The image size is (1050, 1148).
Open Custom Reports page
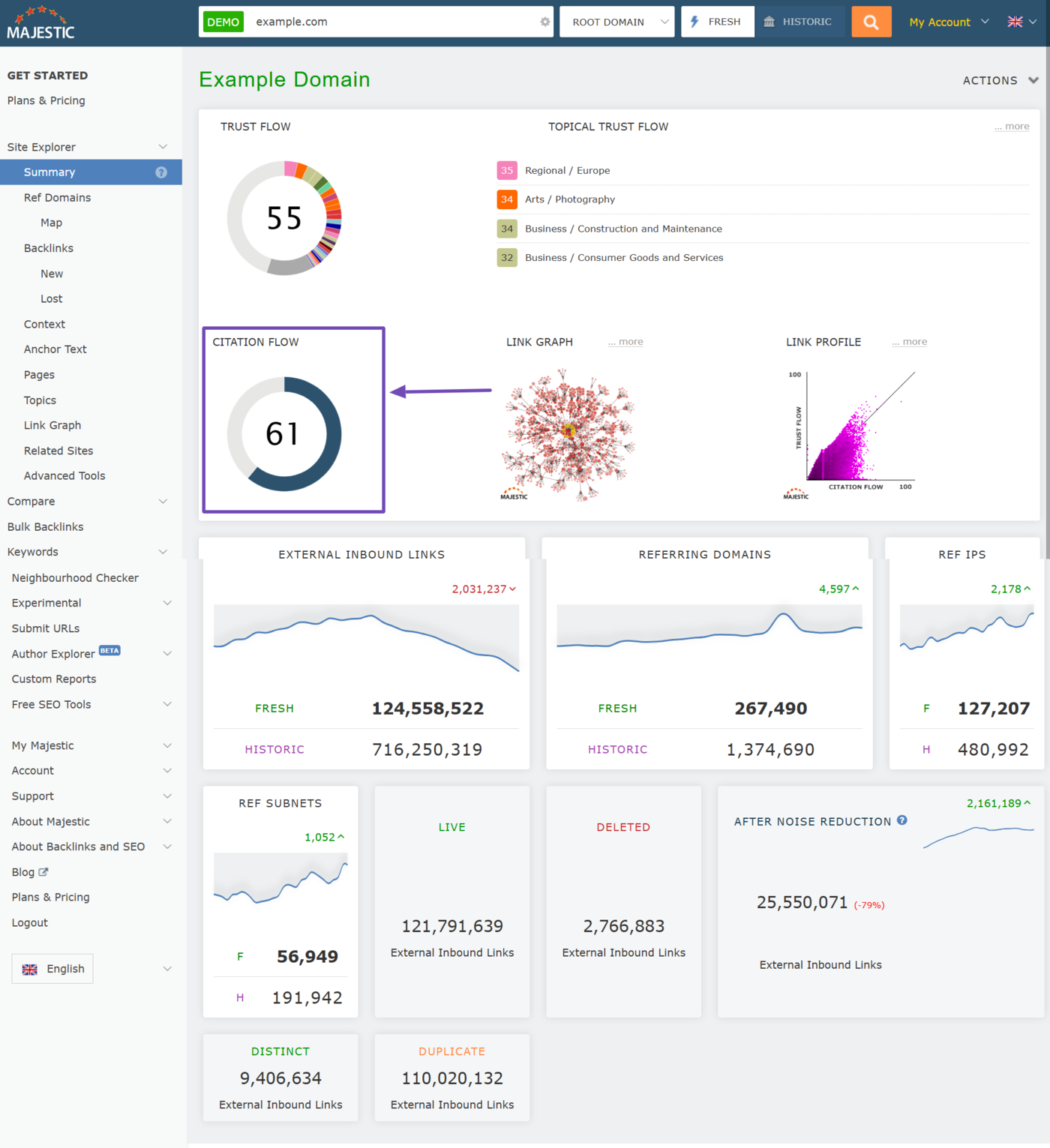(54, 679)
